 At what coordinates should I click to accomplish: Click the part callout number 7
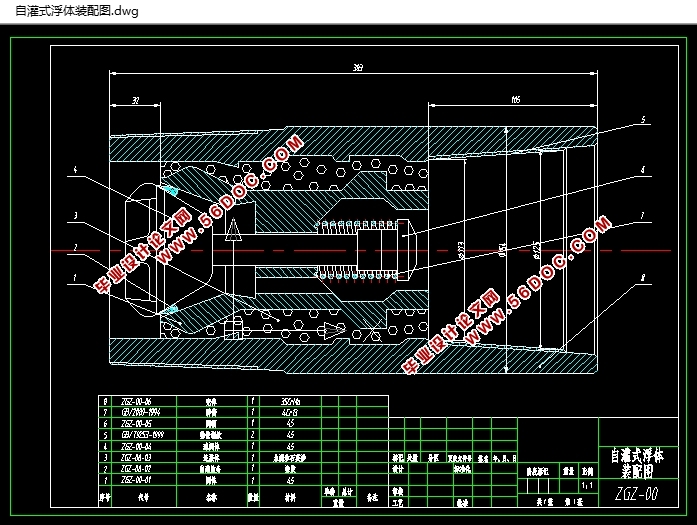coord(643,214)
